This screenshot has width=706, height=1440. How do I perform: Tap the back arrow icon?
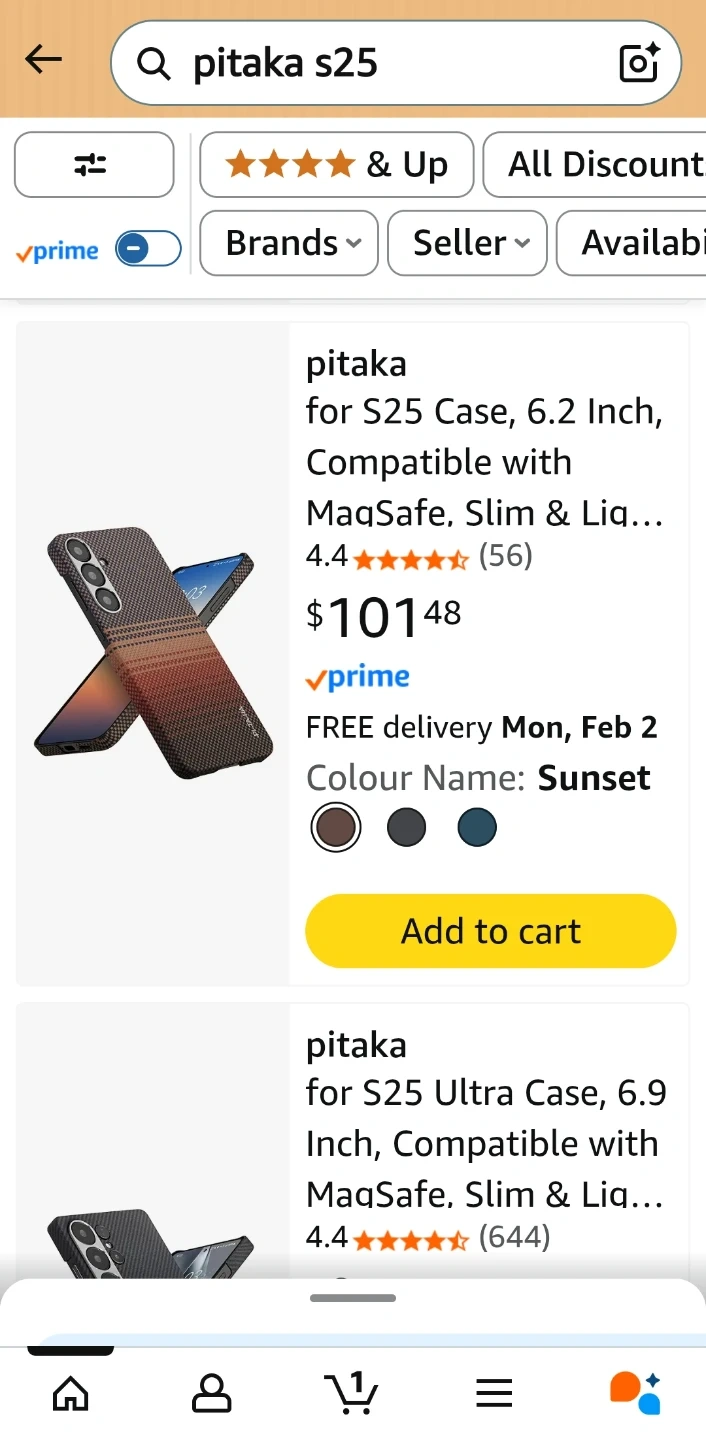(44, 60)
